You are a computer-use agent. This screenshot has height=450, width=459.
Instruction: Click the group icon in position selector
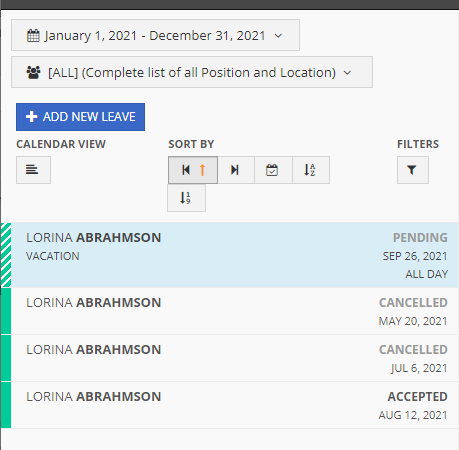(x=33, y=72)
